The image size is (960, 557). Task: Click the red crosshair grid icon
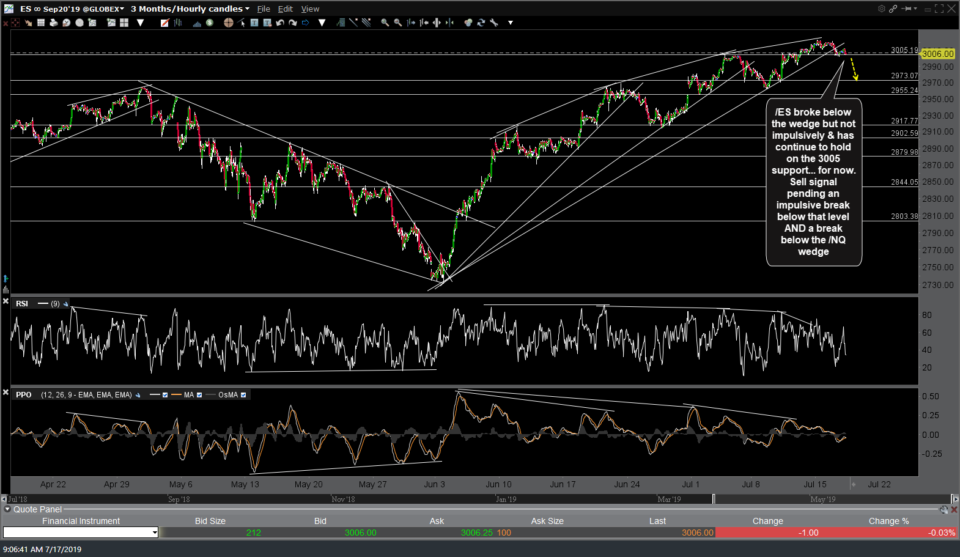15,23
